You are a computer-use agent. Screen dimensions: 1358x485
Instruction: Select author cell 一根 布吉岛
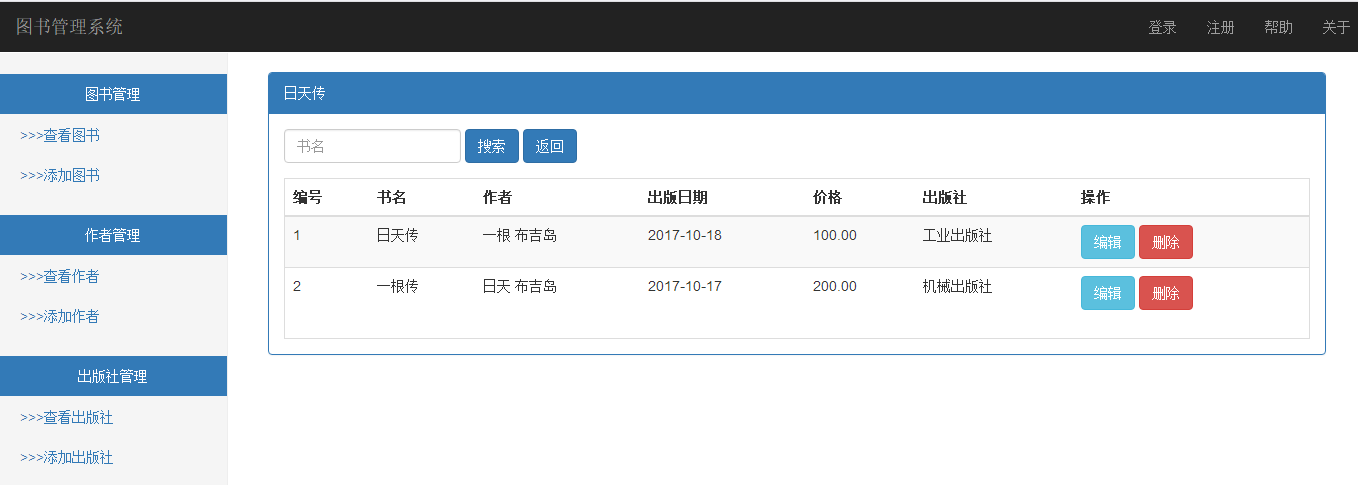[520, 236]
